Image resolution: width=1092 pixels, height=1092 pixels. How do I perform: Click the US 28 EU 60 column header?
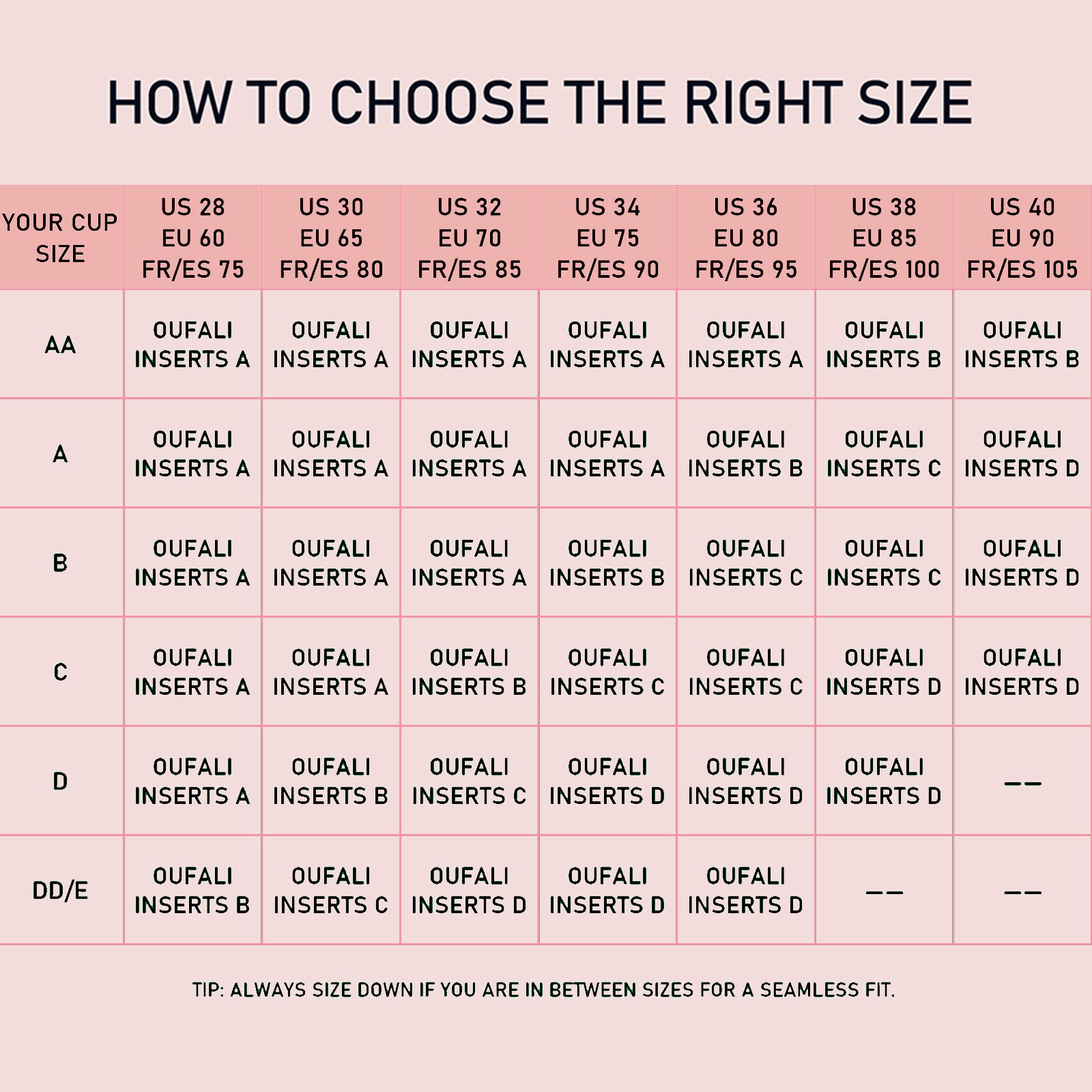coord(193,237)
